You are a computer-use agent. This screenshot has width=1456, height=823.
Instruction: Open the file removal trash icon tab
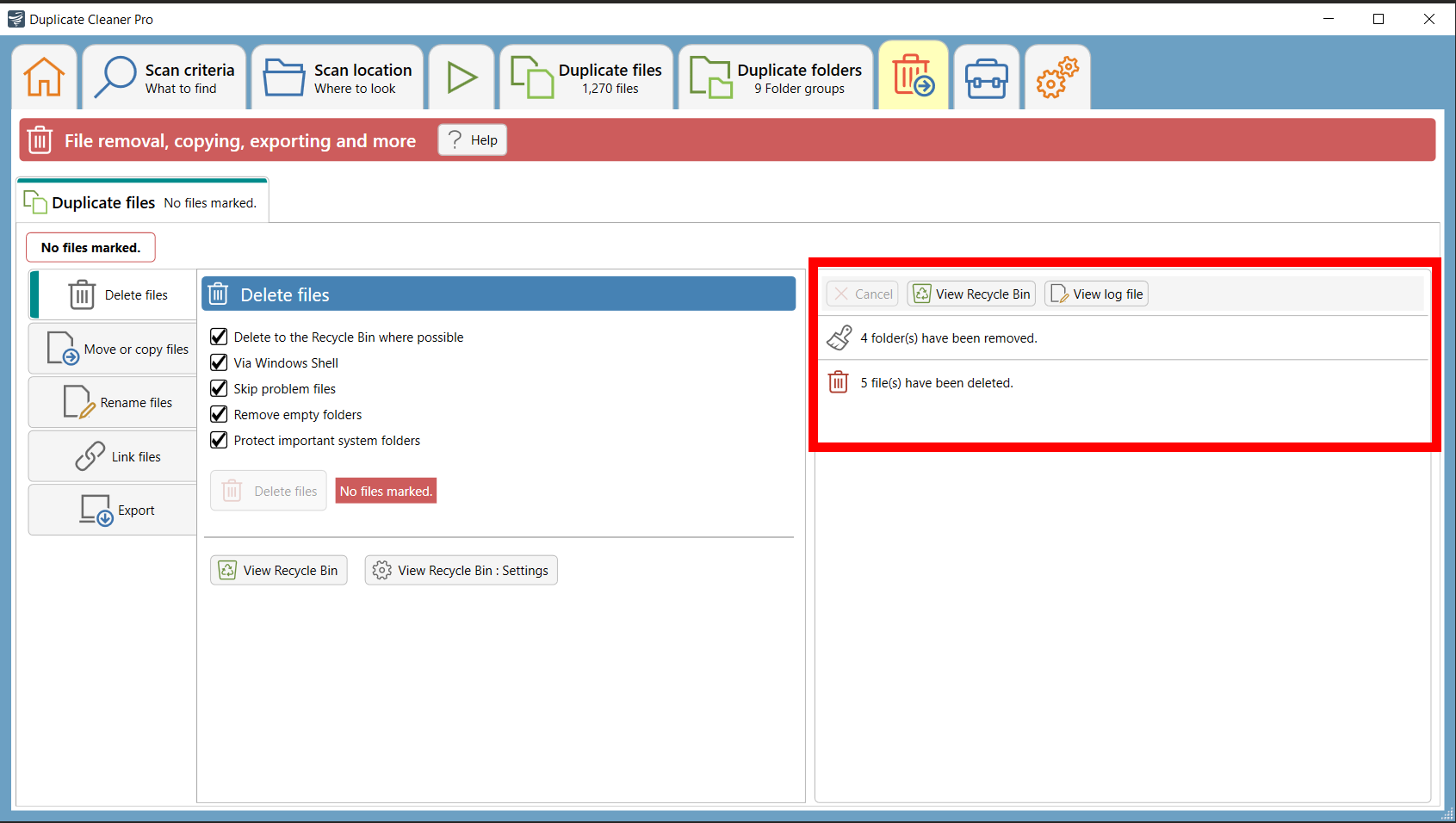[914, 77]
